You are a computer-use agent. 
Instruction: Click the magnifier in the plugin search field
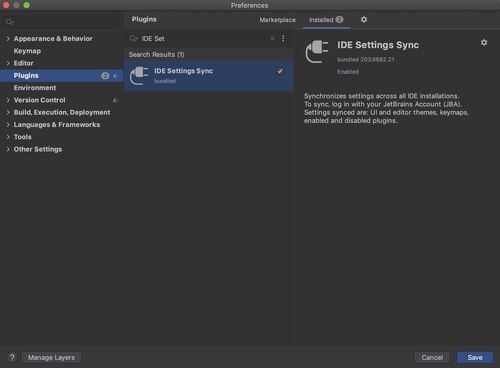point(133,38)
